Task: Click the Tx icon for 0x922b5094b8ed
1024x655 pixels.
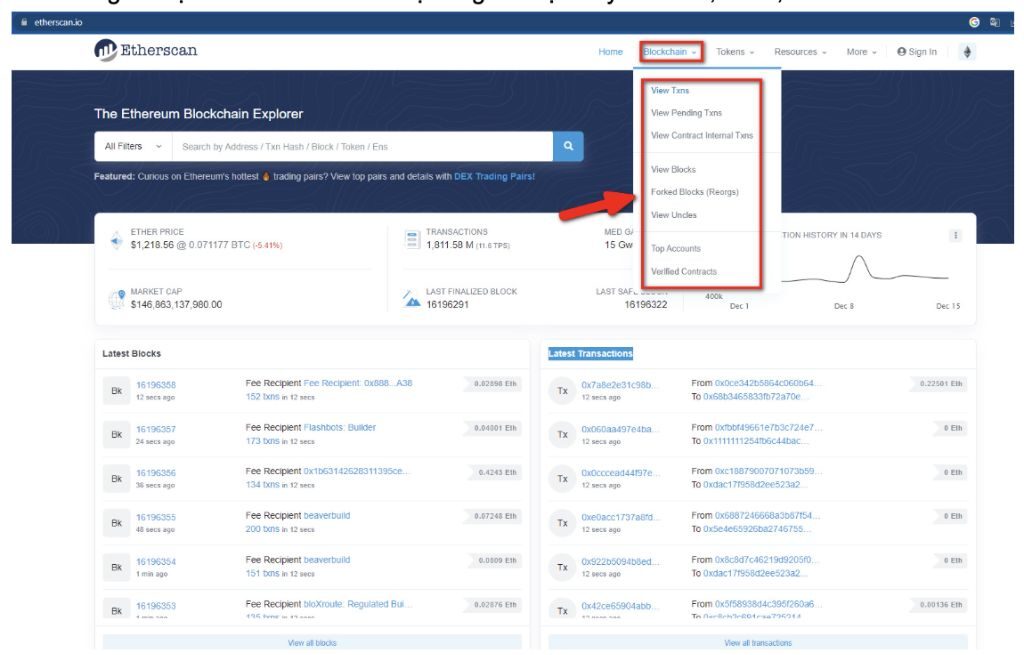Action: pyautogui.click(x=562, y=567)
